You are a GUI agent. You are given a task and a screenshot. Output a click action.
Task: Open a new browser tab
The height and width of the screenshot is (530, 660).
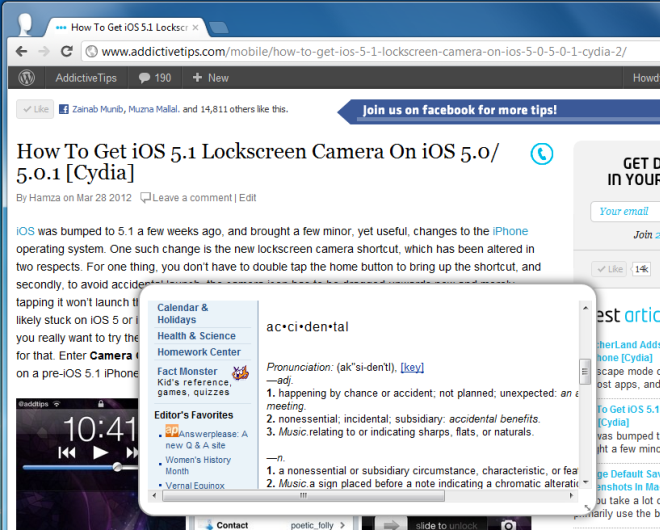point(218,28)
